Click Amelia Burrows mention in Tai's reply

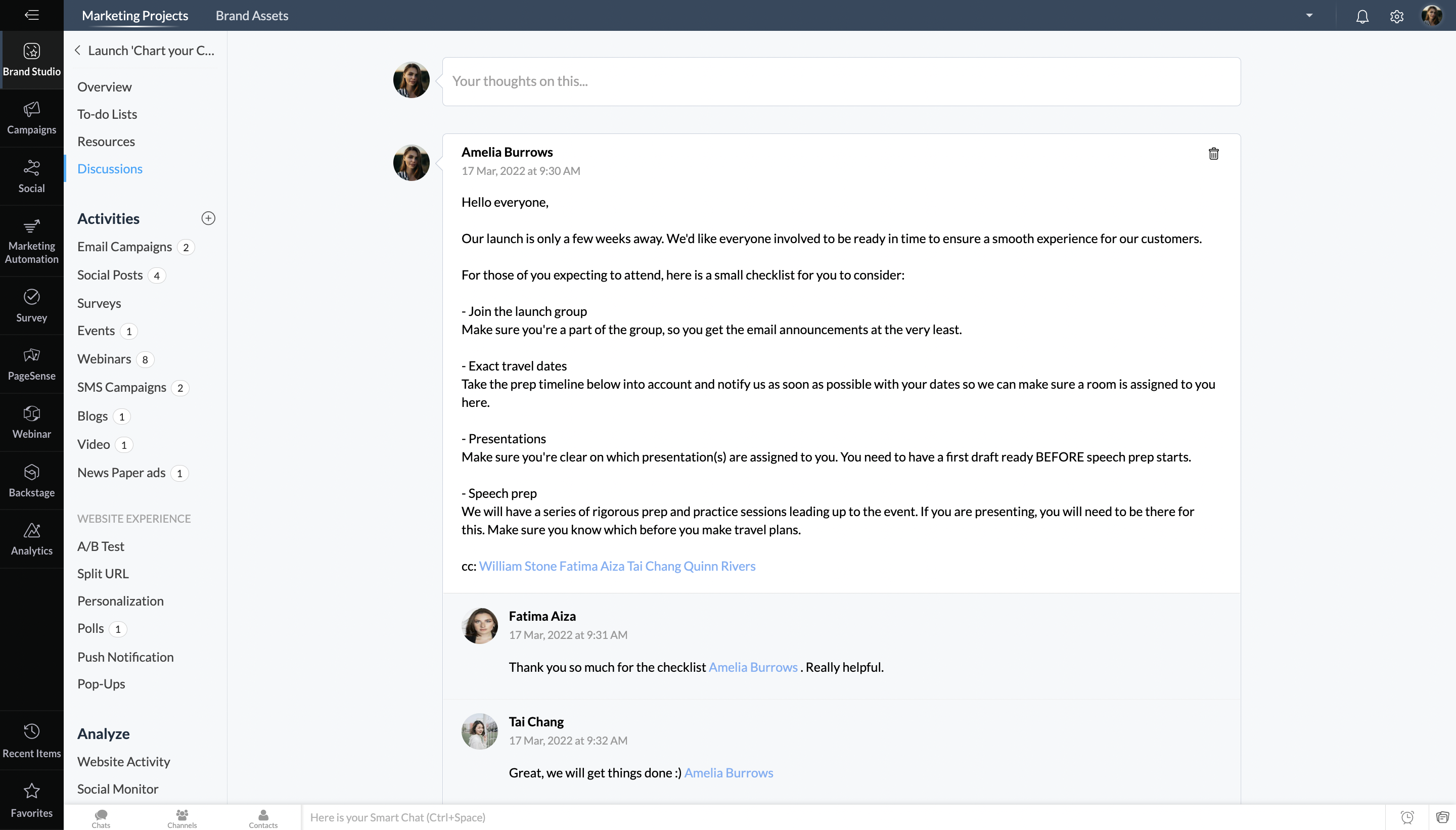(728, 772)
